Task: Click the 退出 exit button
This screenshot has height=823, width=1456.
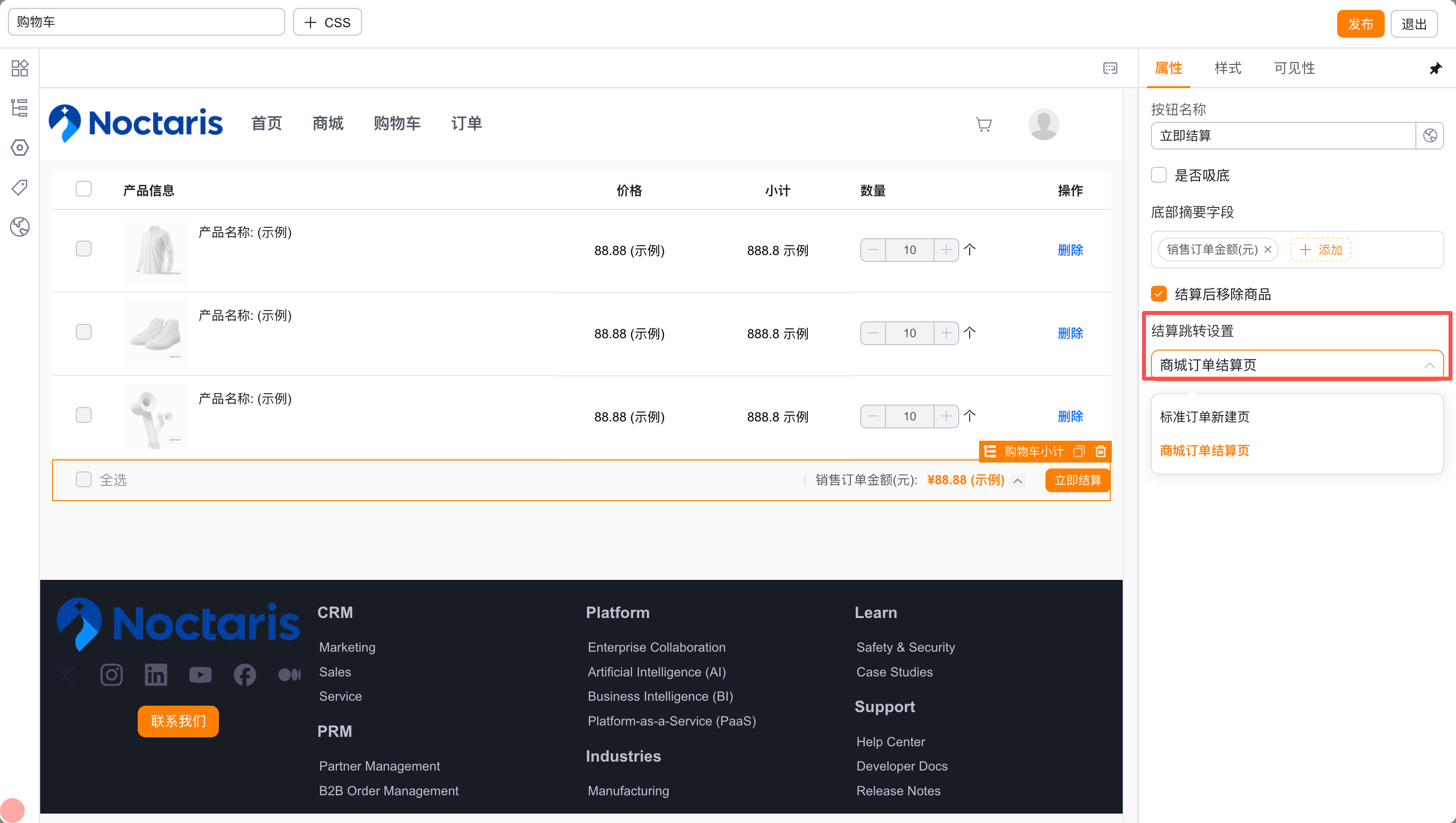Action: point(1414,24)
